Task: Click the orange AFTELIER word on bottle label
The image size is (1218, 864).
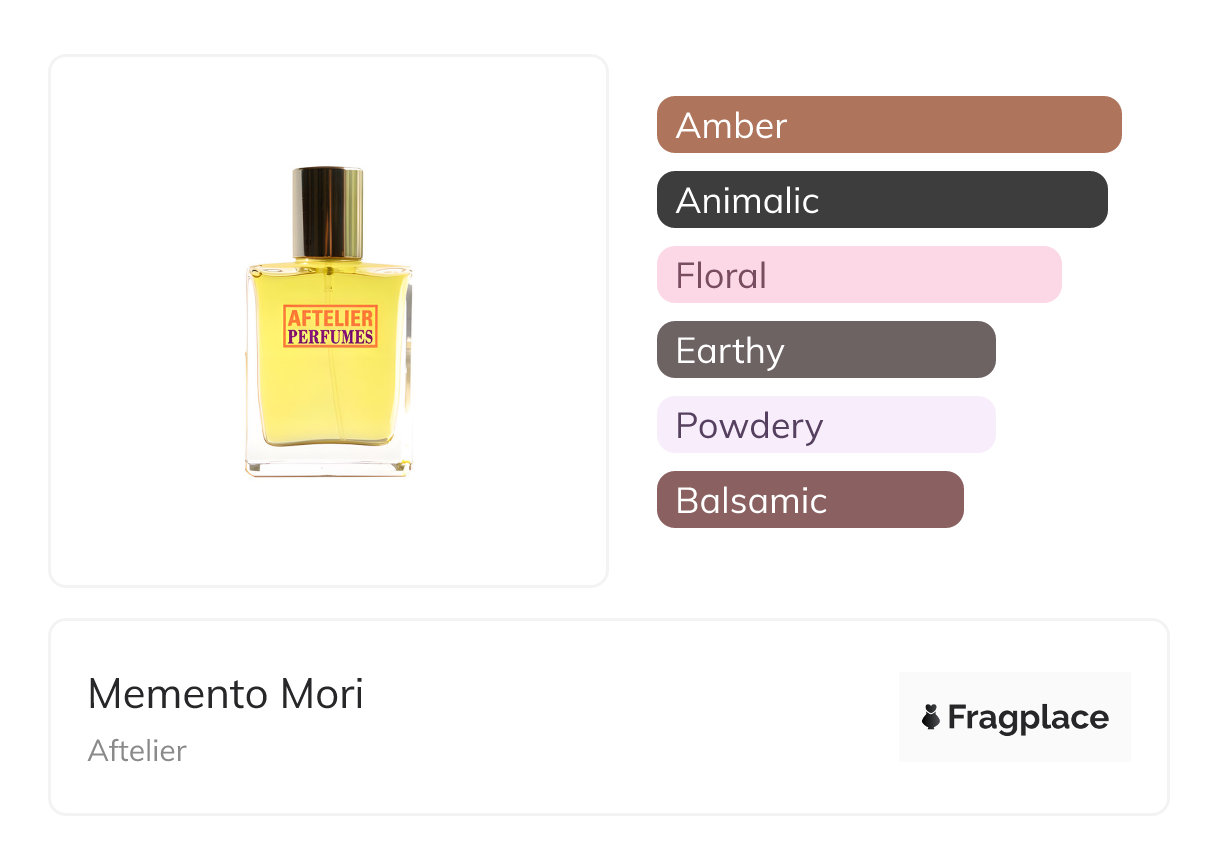Action: coord(330,318)
